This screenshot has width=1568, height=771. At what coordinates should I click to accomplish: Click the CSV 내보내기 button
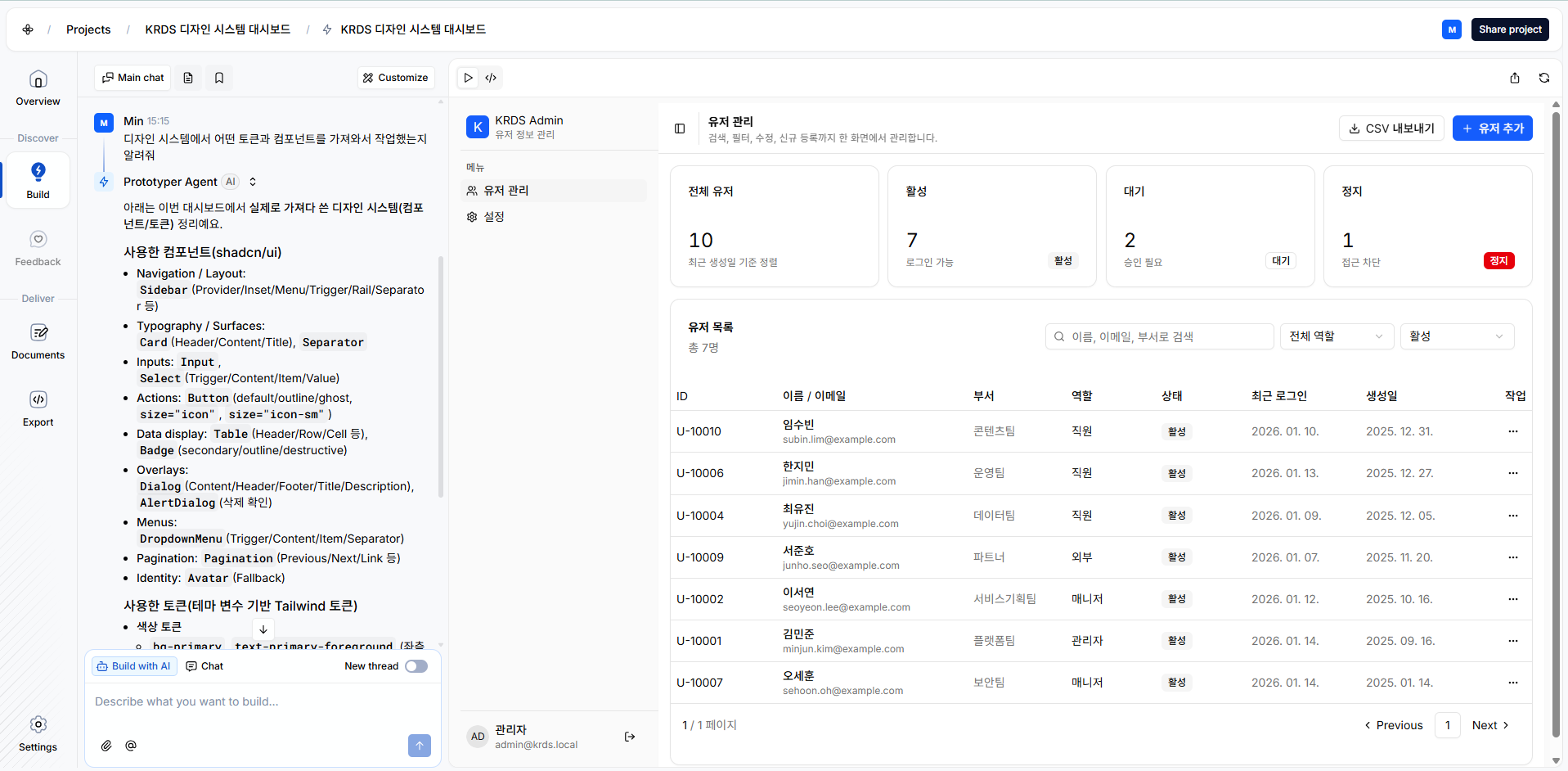tap(1391, 128)
